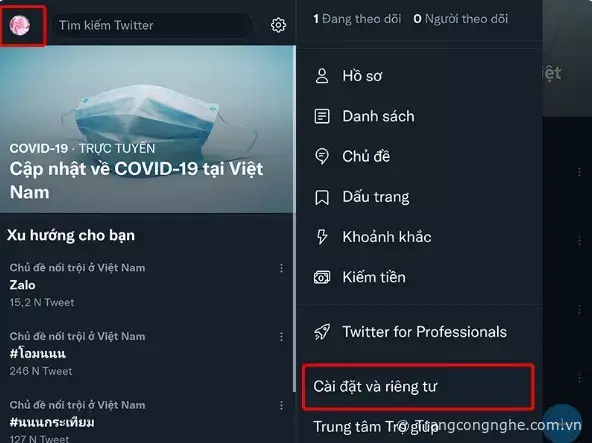
Task: Click the Dấu trang bookmark icon
Action: pyautogui.click(x=322, y=197)
